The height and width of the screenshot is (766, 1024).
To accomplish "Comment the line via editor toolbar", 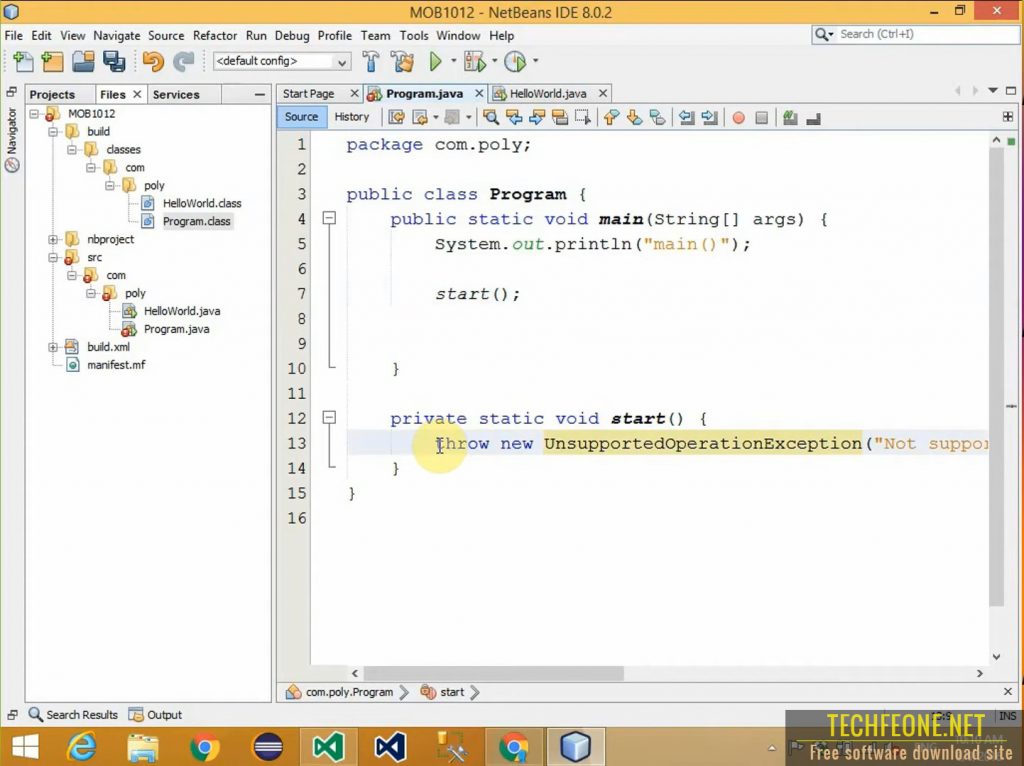I will tap(790, 118).
